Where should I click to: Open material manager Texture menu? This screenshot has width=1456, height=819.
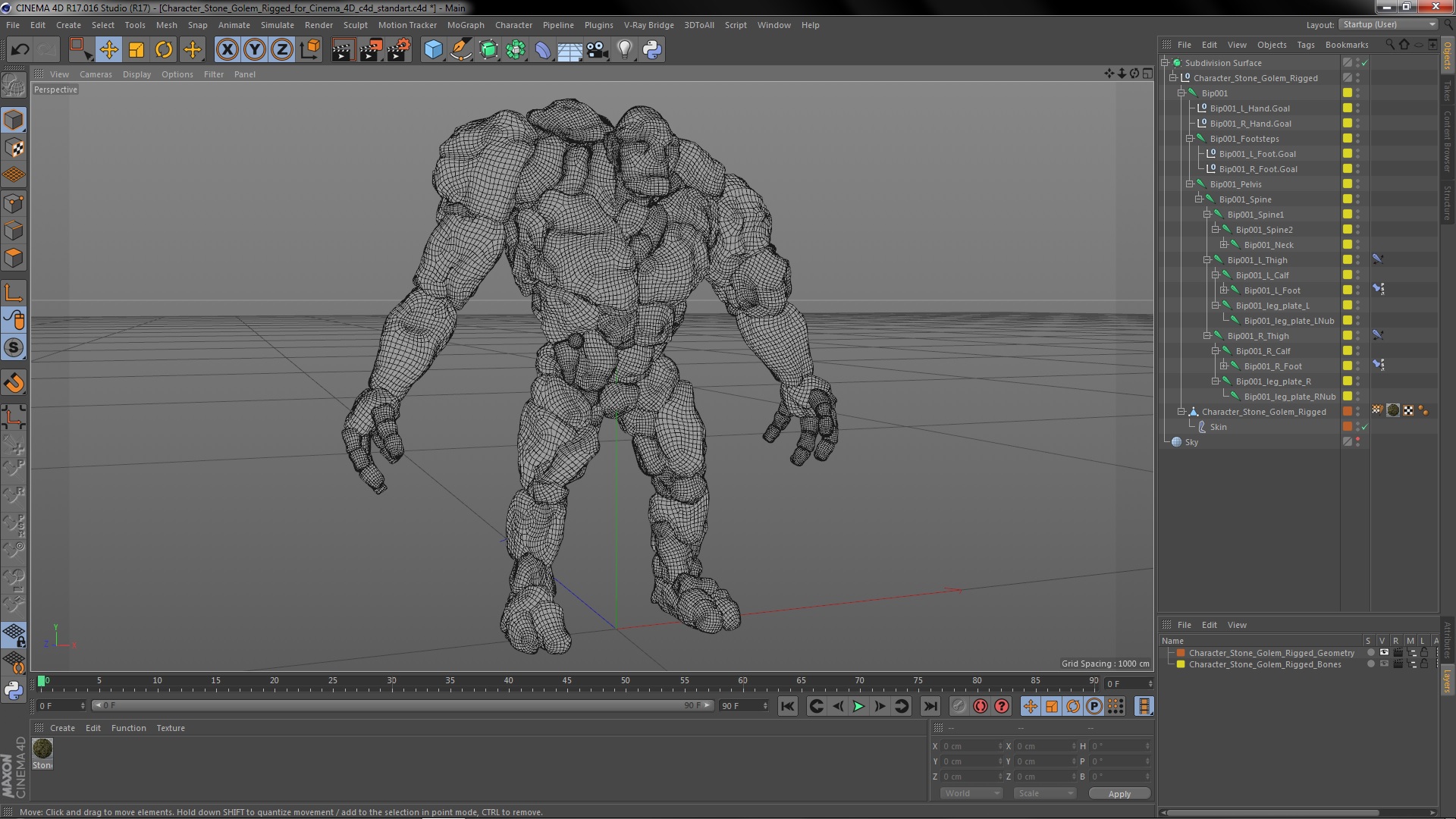171,728
